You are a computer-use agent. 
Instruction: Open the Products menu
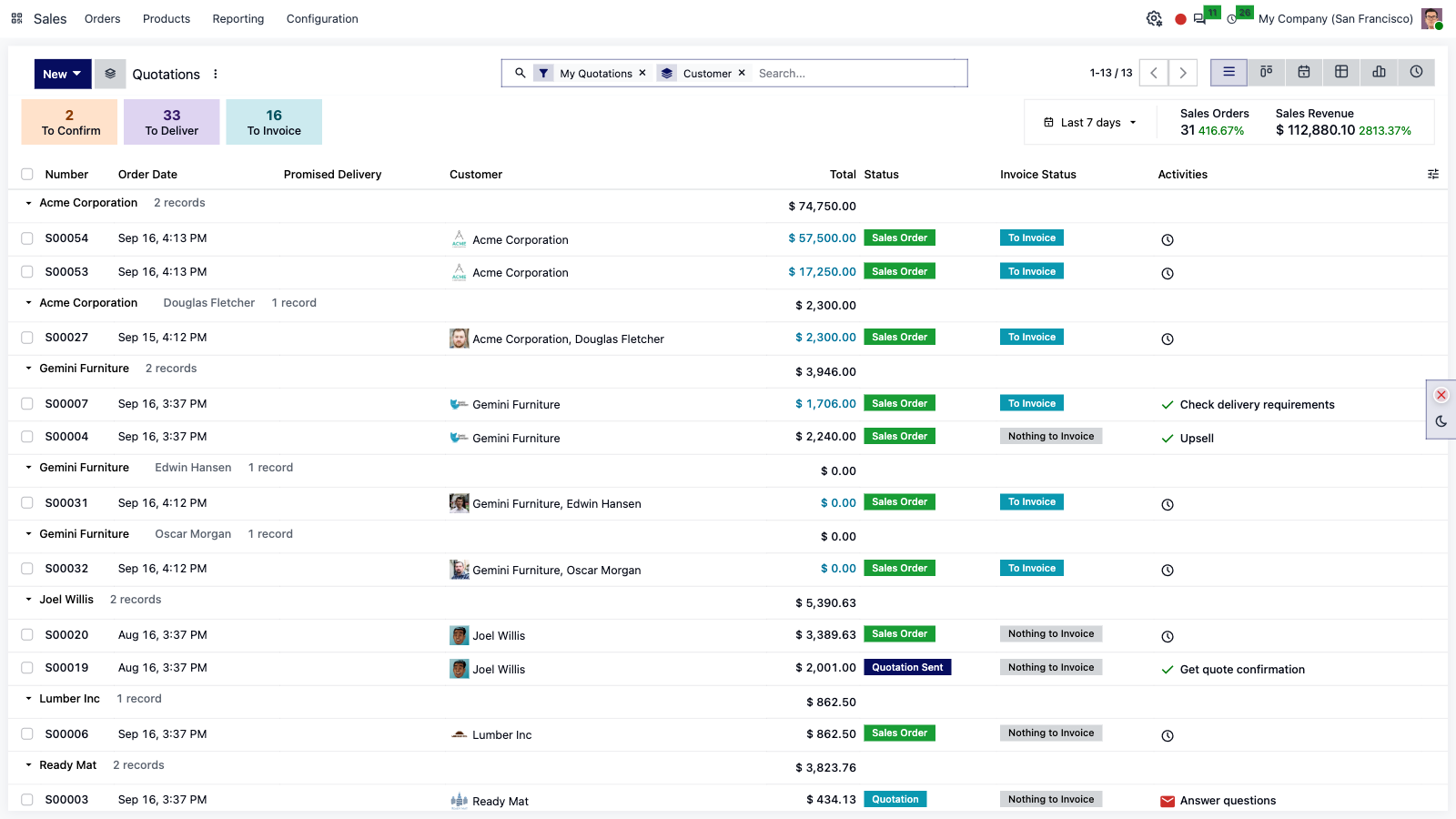click(x=167, y=18)
